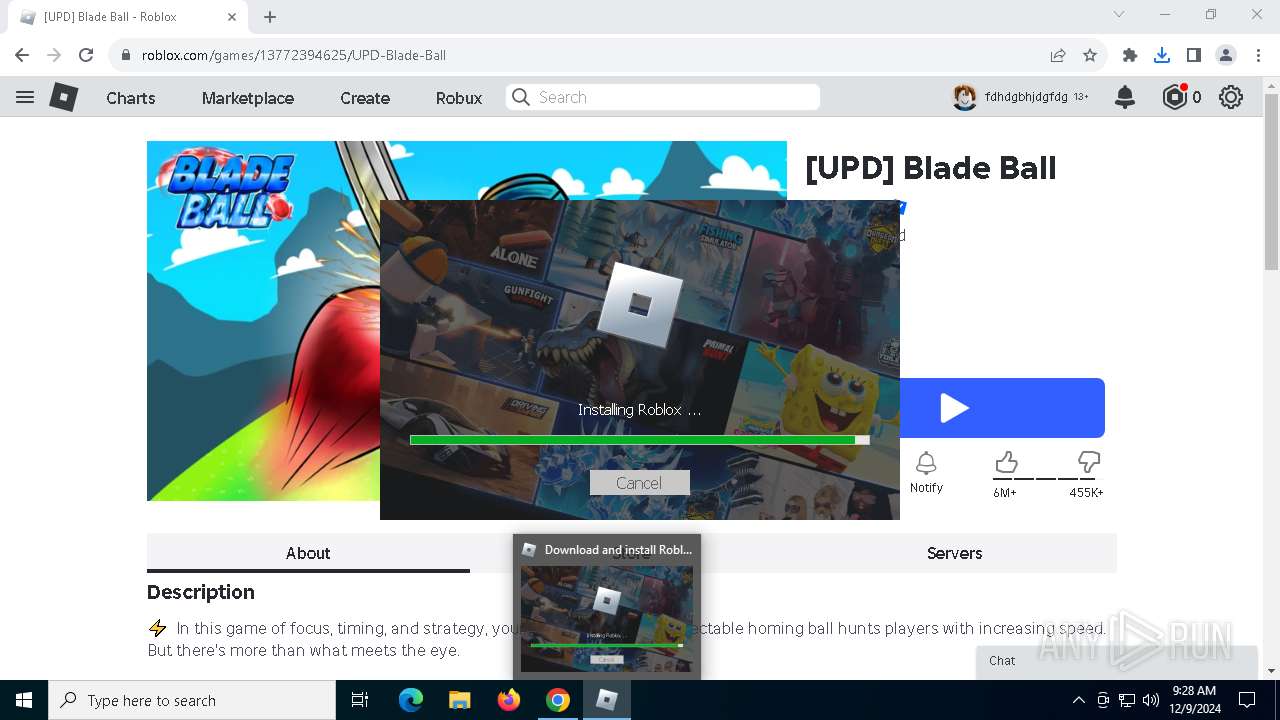
Task: Reload the Chrome page
Action: coord(86,55)
